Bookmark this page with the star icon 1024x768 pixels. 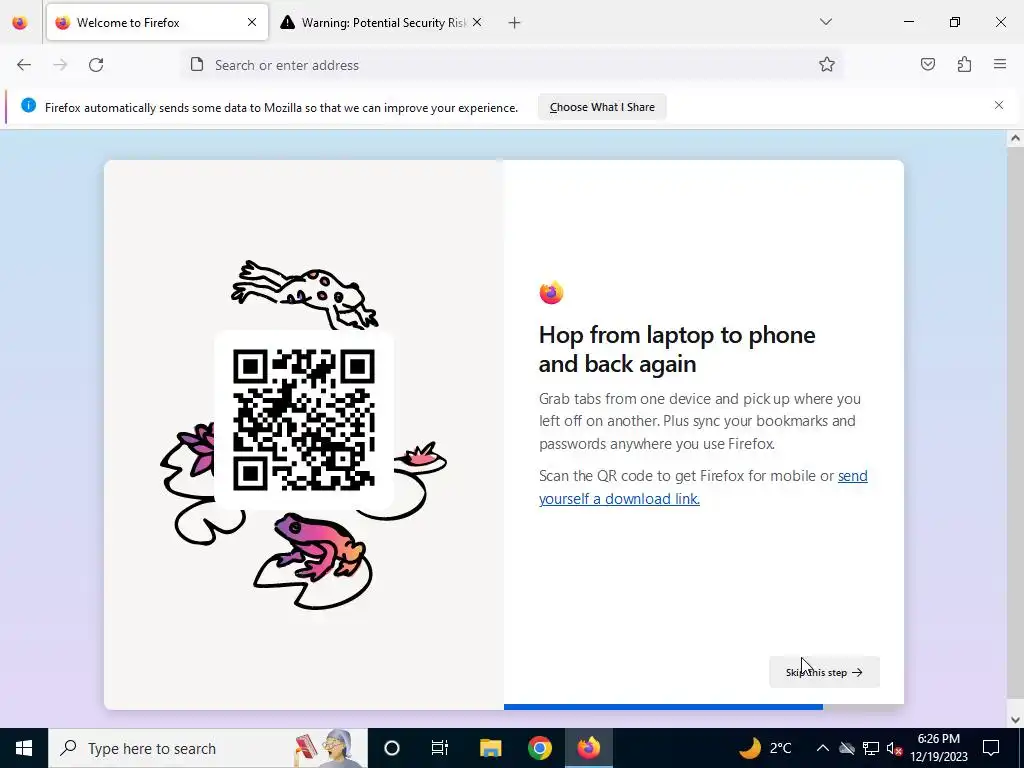tap(827, 64)
